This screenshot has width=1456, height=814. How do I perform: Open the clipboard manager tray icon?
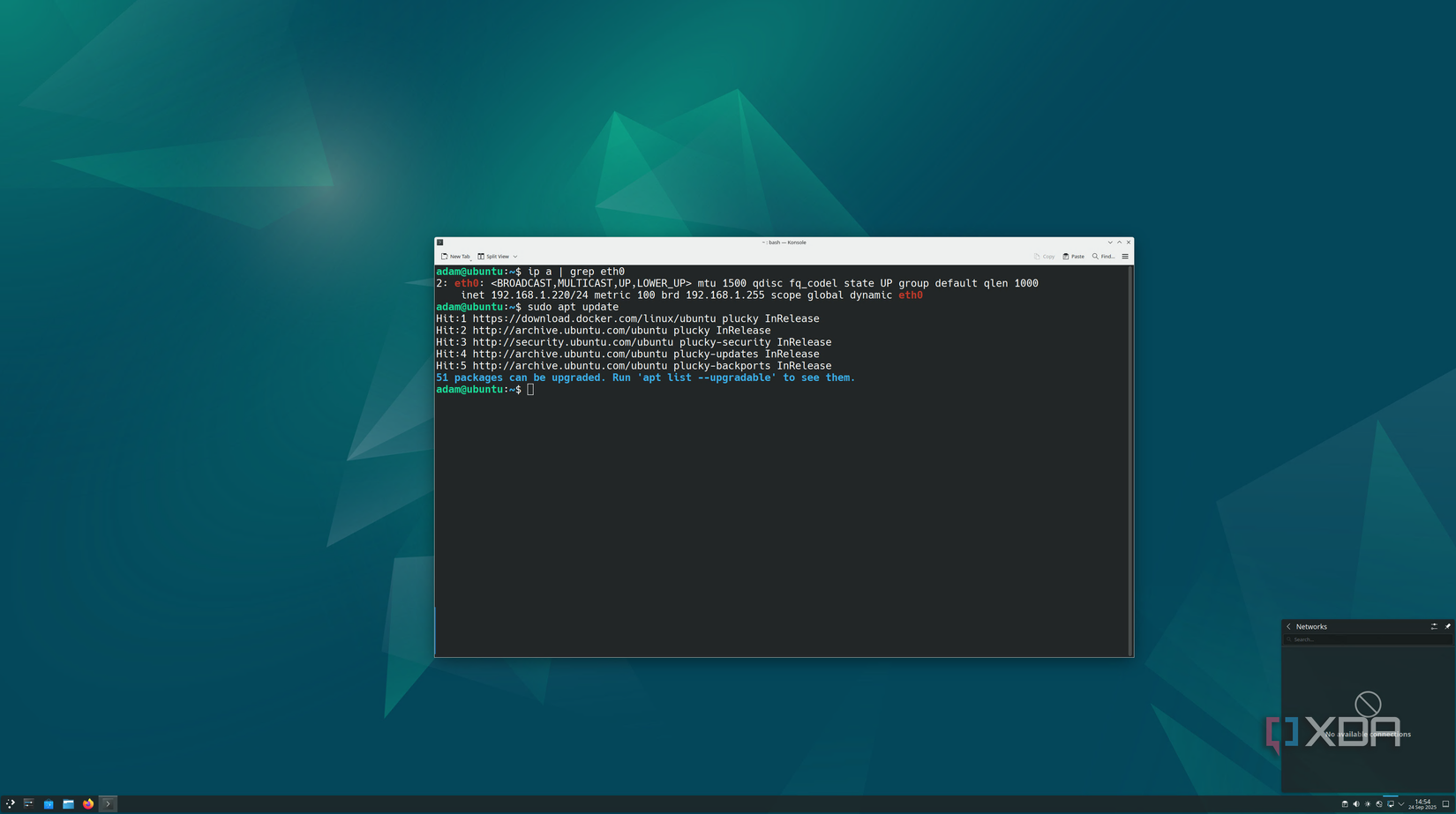1345,803
